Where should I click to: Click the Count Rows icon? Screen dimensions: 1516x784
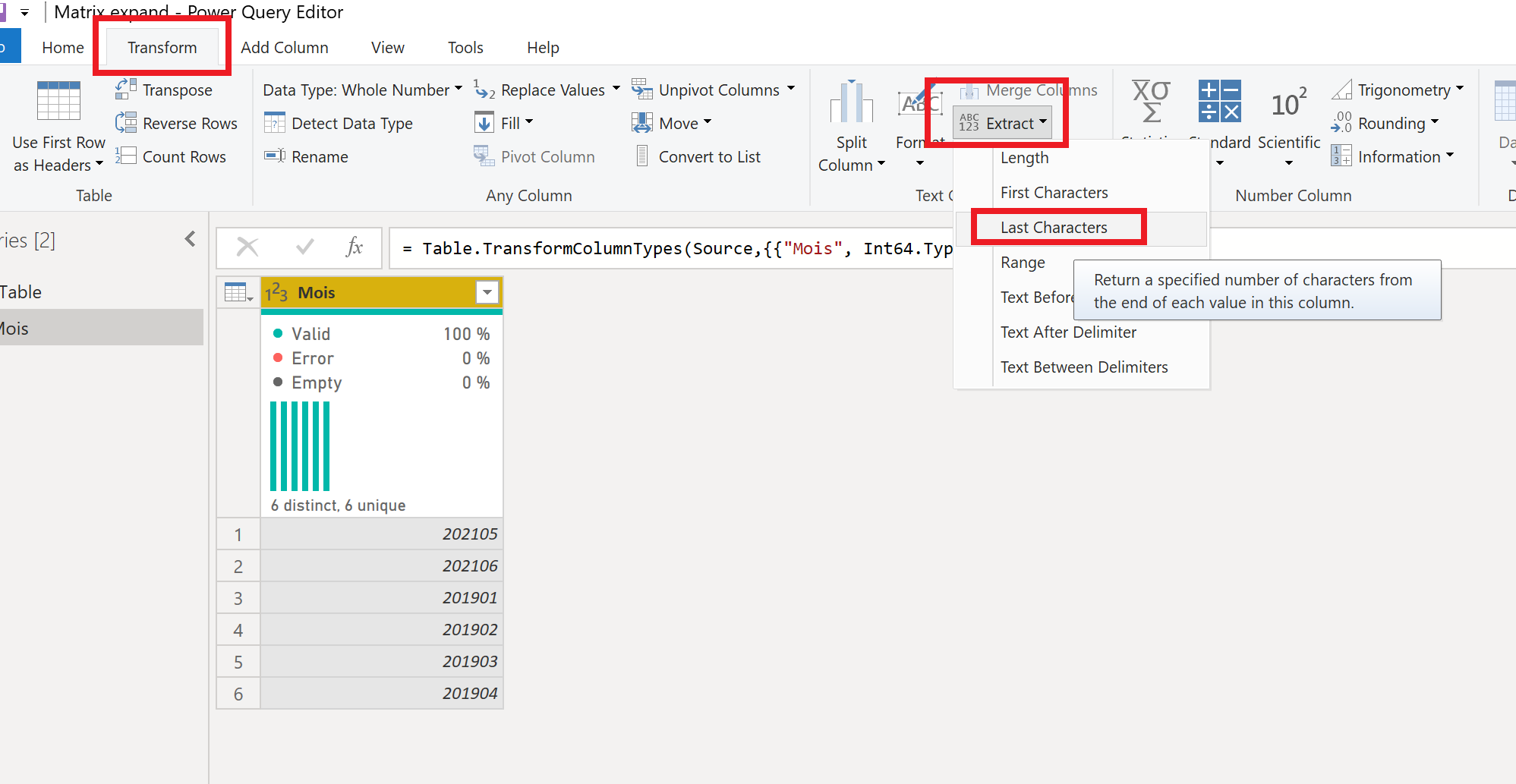pos(125,156)
